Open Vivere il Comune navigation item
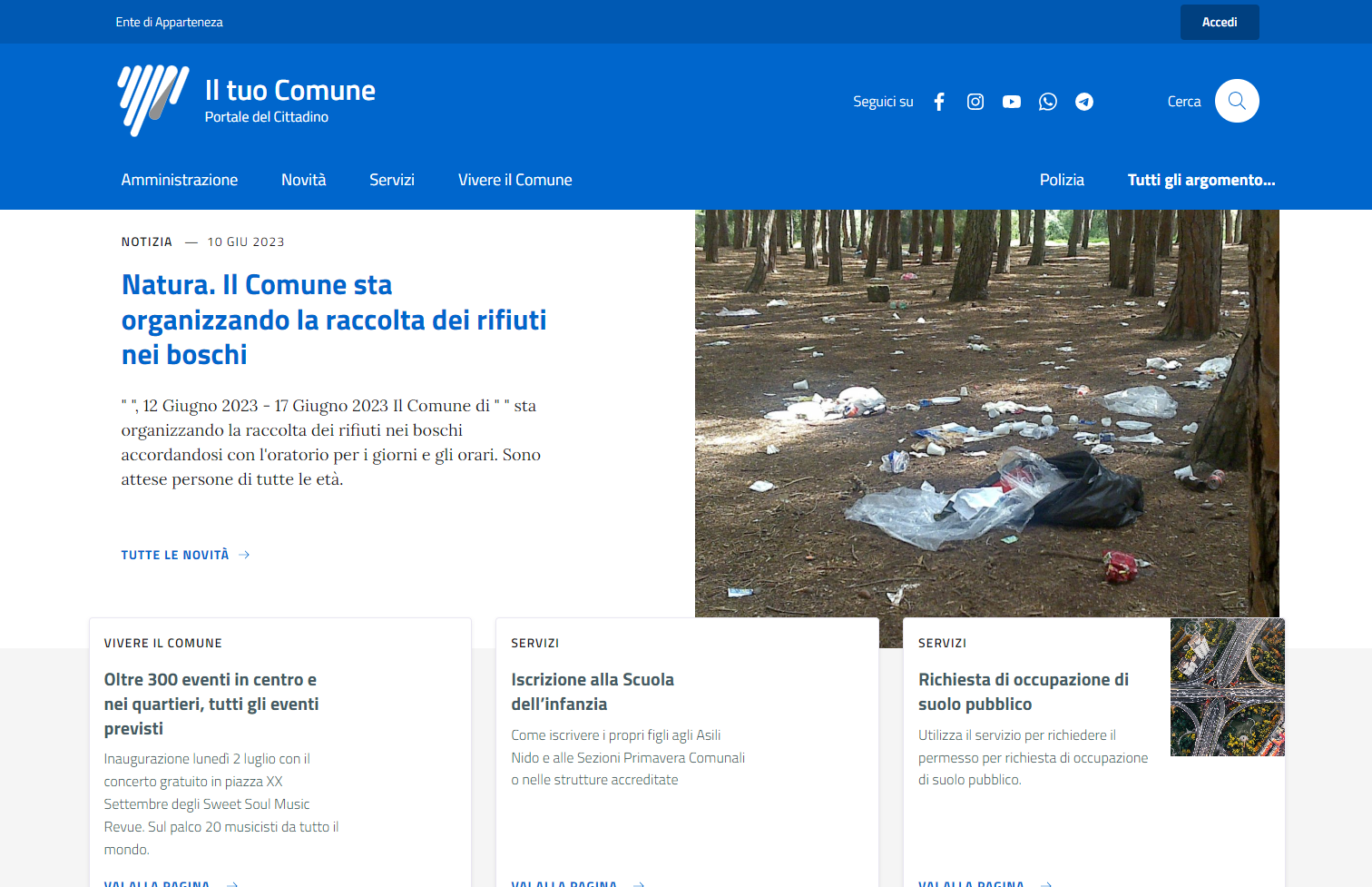This screenshot has width=1372, height=887. click(514, 180)
